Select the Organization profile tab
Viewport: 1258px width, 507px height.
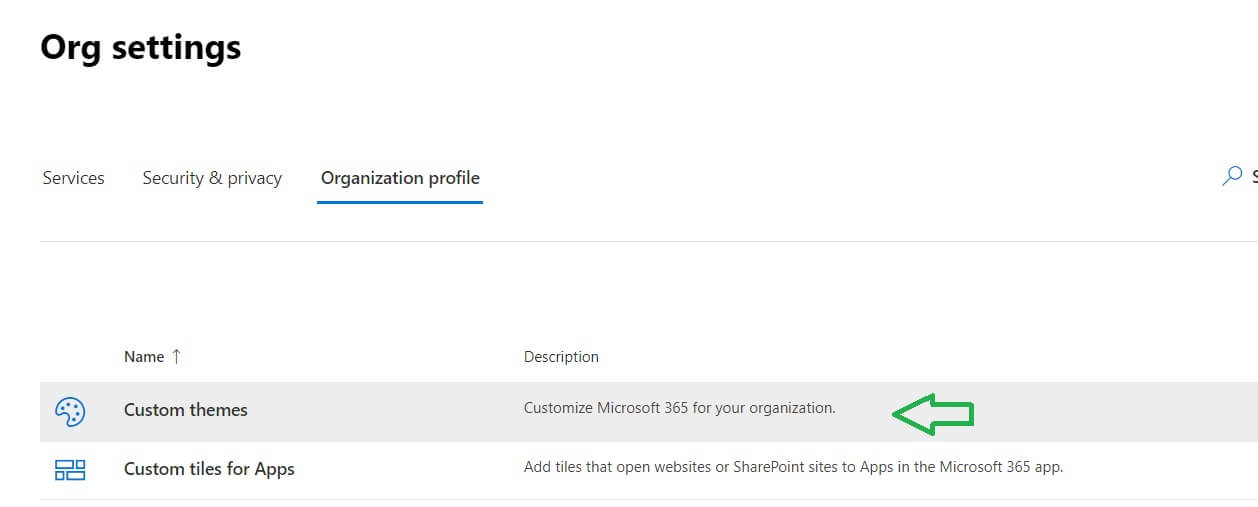coord(400,178)
